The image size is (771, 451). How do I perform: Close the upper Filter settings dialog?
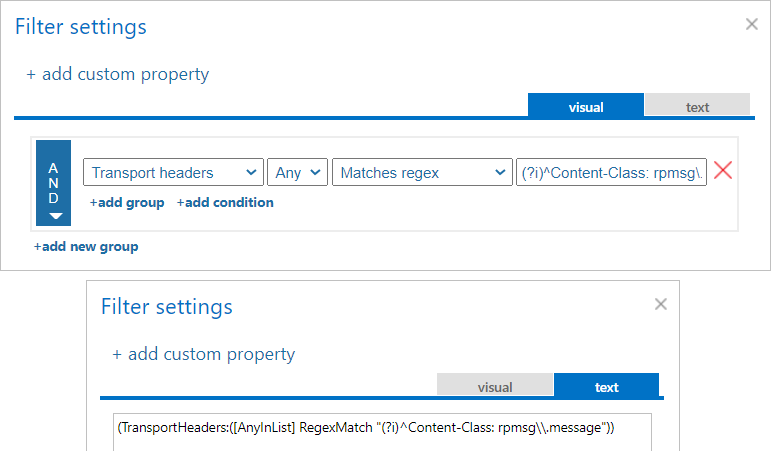pyautogui.click(x=751, y=24)
